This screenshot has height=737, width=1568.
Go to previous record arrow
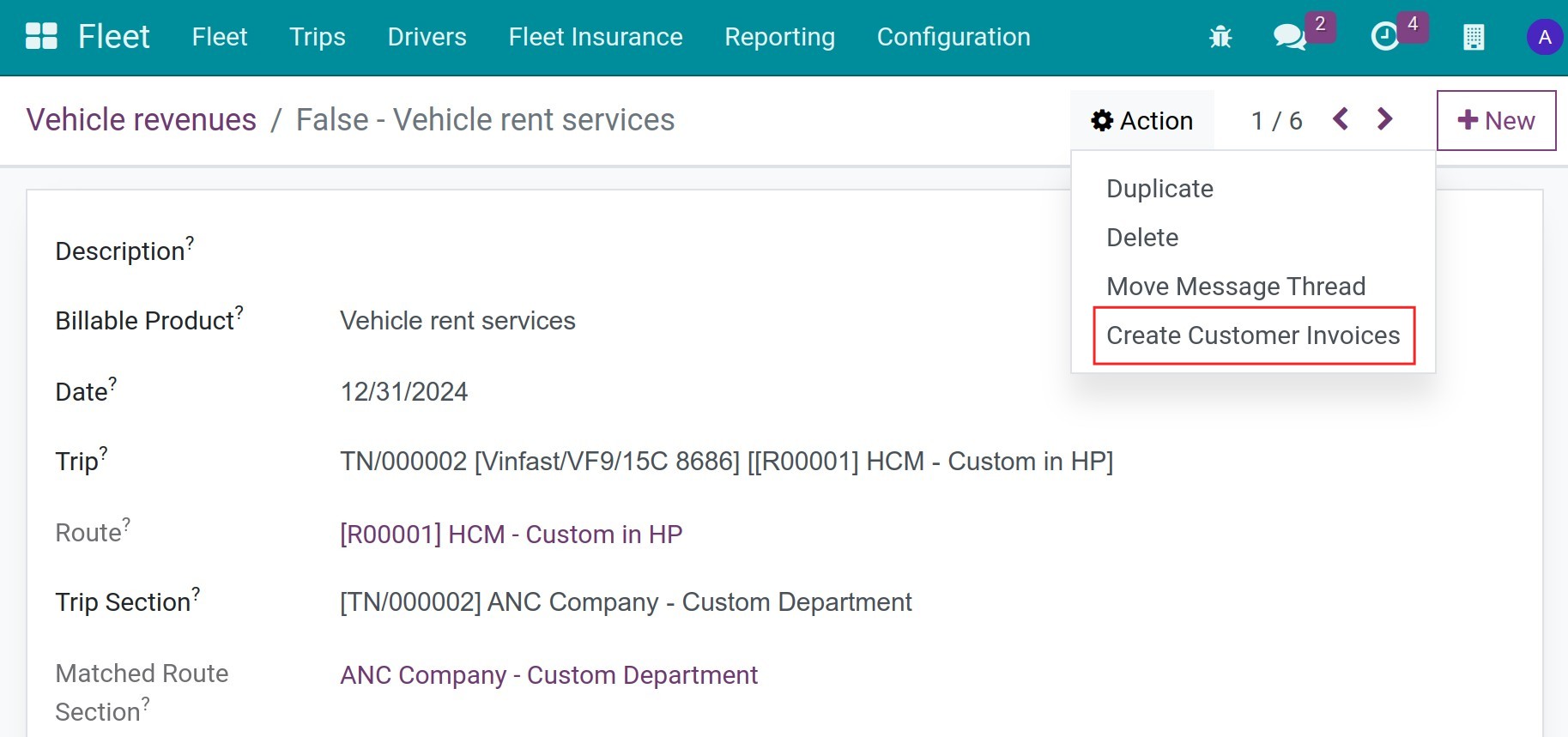(x=1341, y=119)
